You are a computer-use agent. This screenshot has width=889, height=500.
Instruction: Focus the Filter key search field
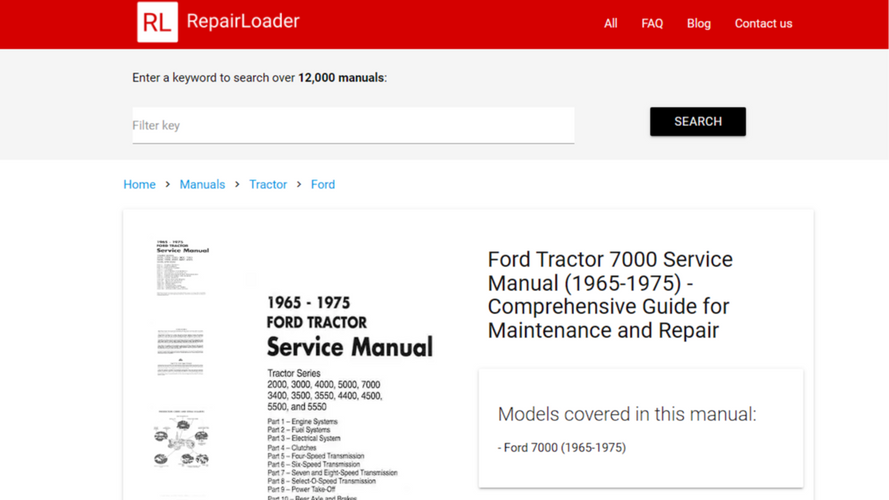click(353, 125)
